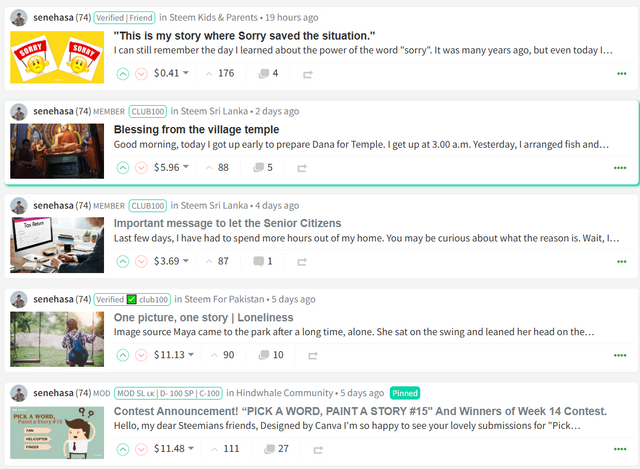
Task: Expand the $11.48 payout dropdown
Action: pos(174,449)
